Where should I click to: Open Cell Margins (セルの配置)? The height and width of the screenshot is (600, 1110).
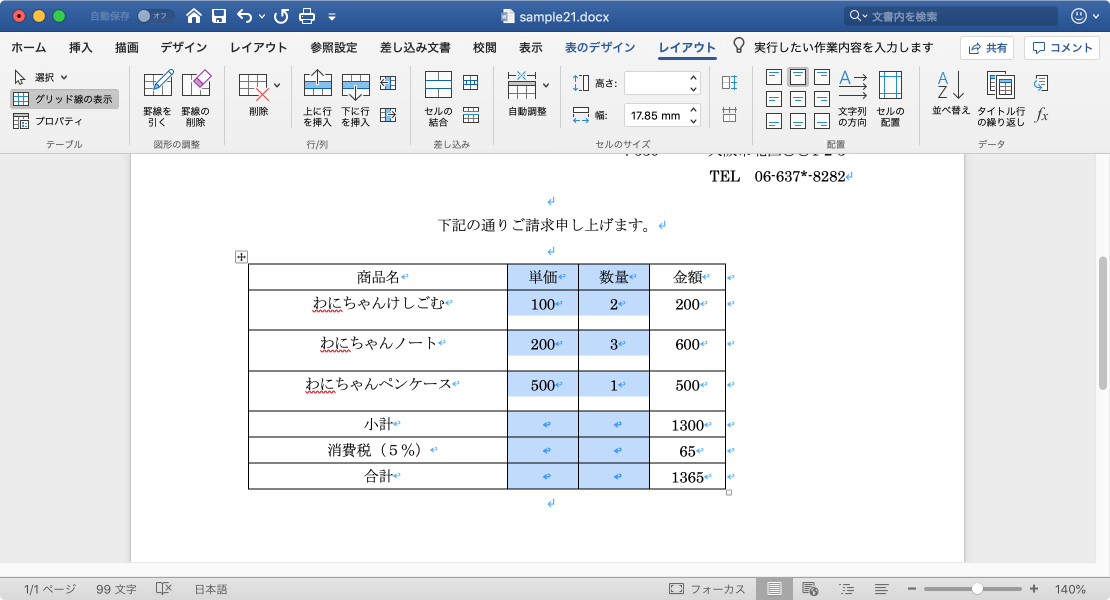(890, 98)
